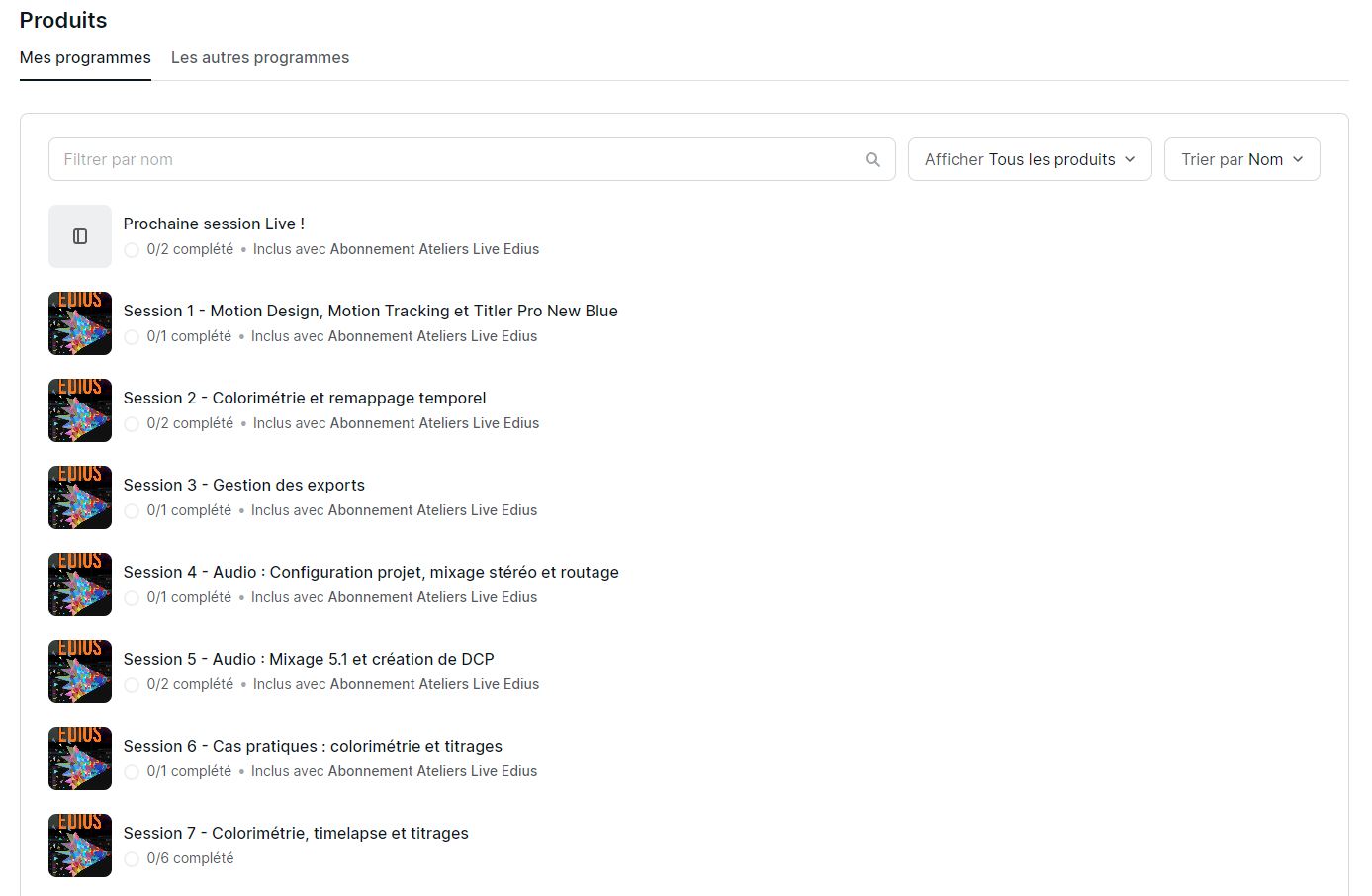Open the Session 7 course thumbnail

point(80,846)
